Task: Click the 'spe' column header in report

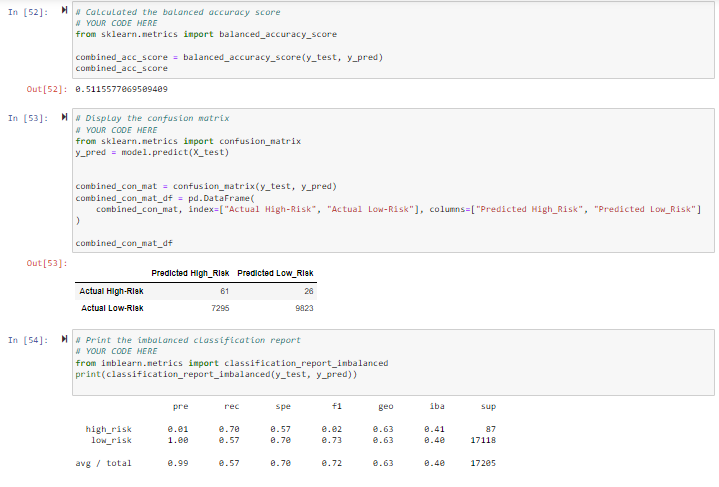Action: point(283,406)
